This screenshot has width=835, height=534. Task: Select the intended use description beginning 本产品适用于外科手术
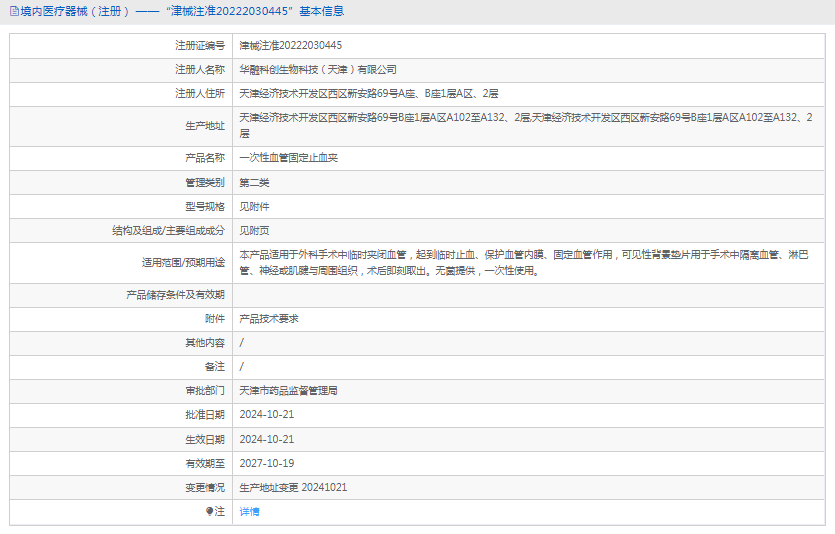525,262
